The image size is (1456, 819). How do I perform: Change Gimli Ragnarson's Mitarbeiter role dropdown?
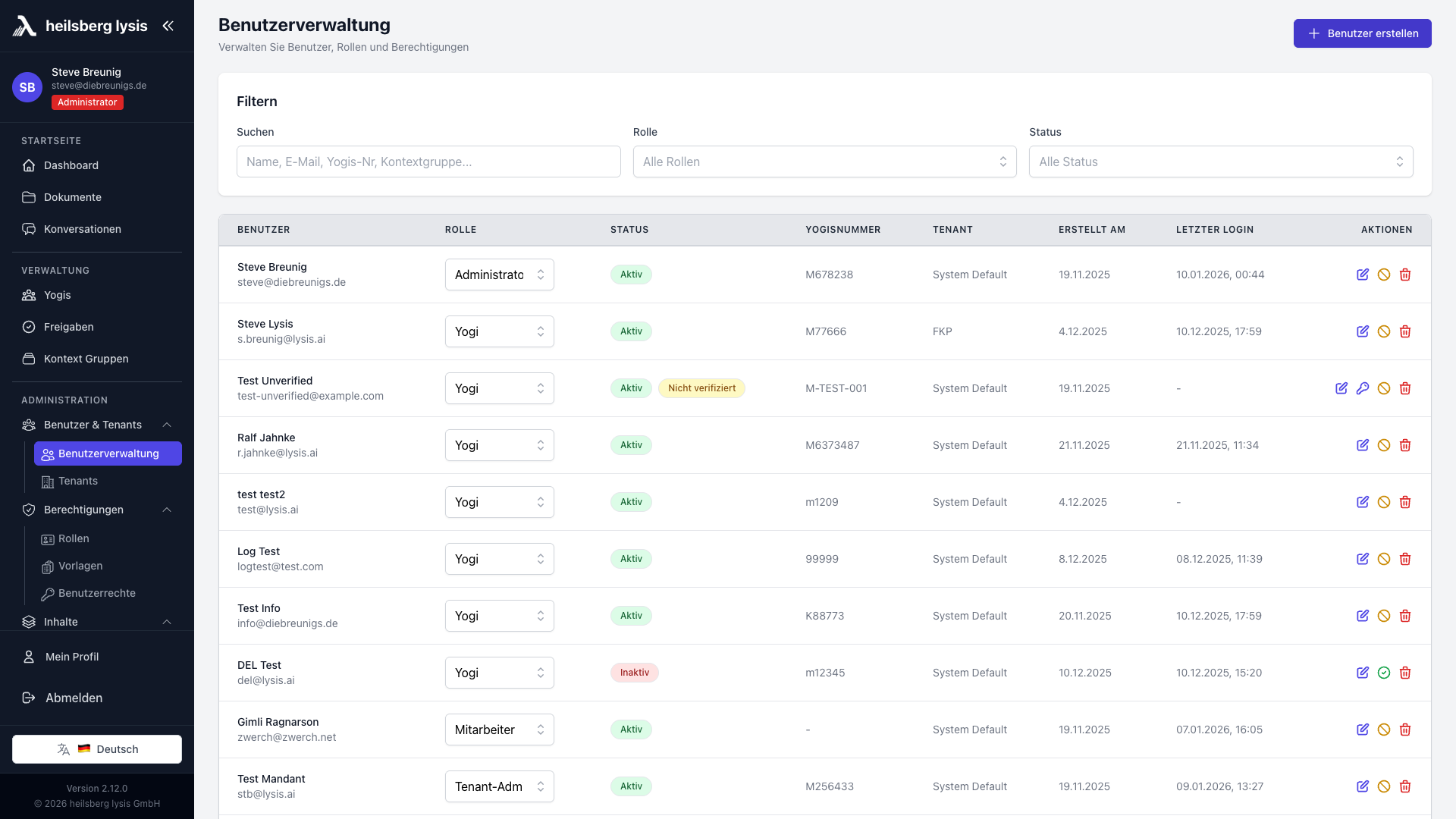click(x=499, y=730)
